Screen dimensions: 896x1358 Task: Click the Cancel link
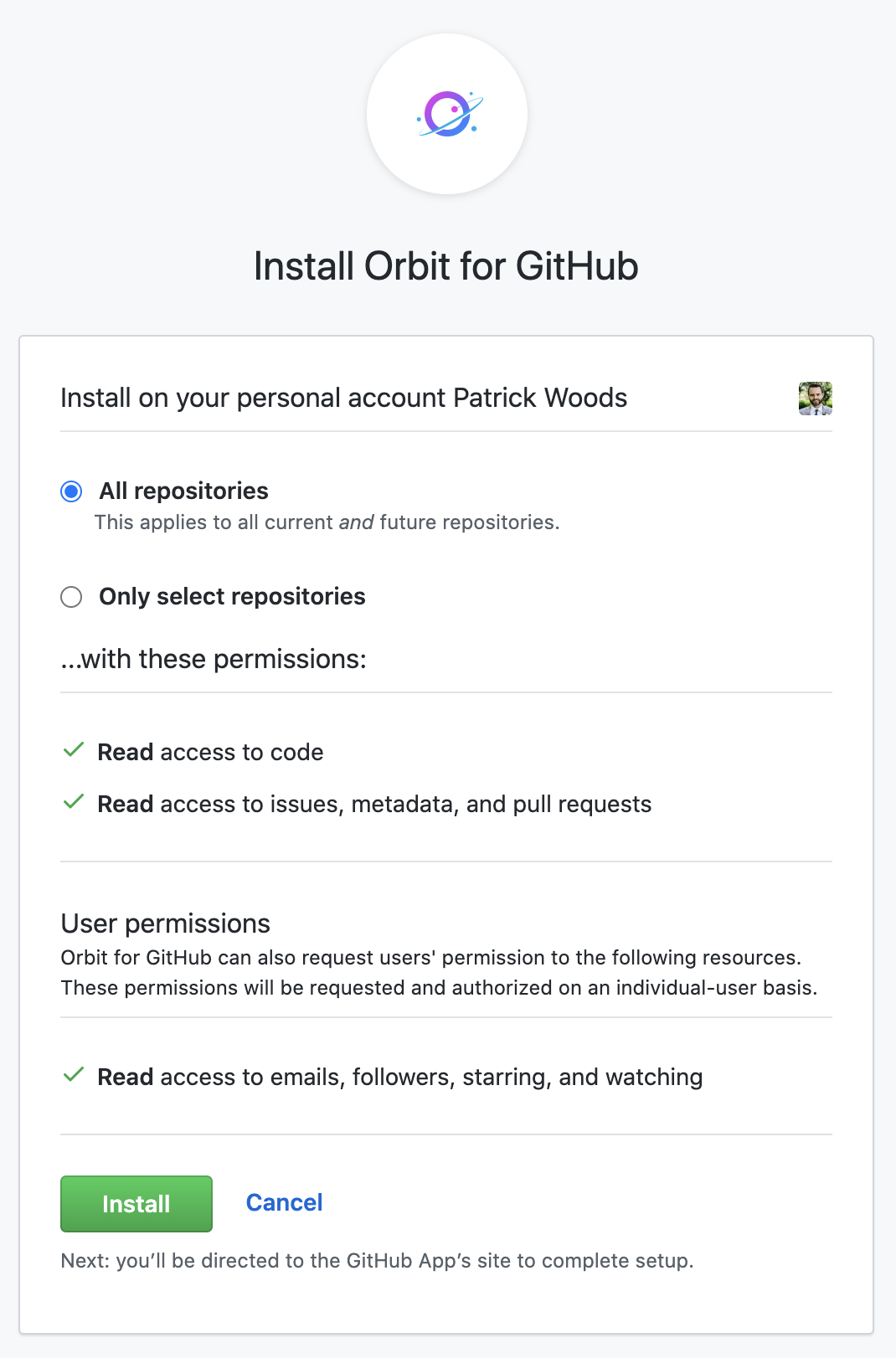point(284,1203)
